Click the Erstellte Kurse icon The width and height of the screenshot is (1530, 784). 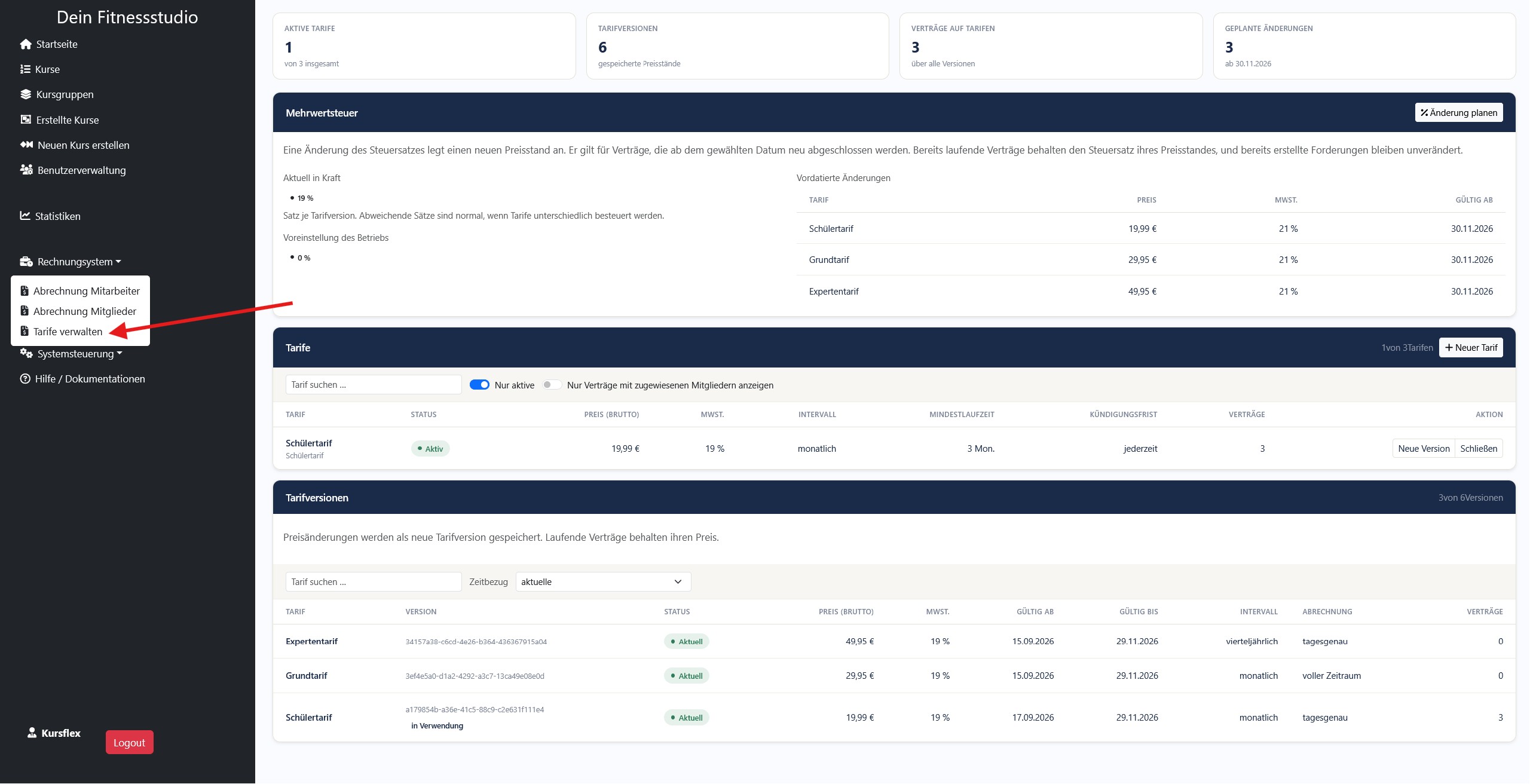[x=26, y=120]
